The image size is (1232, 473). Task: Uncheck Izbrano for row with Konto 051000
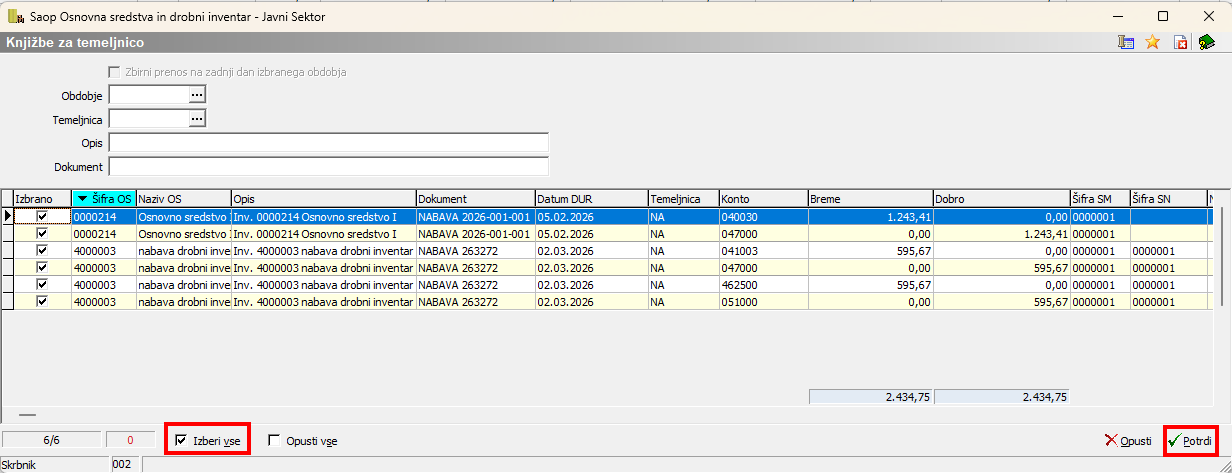42,301
